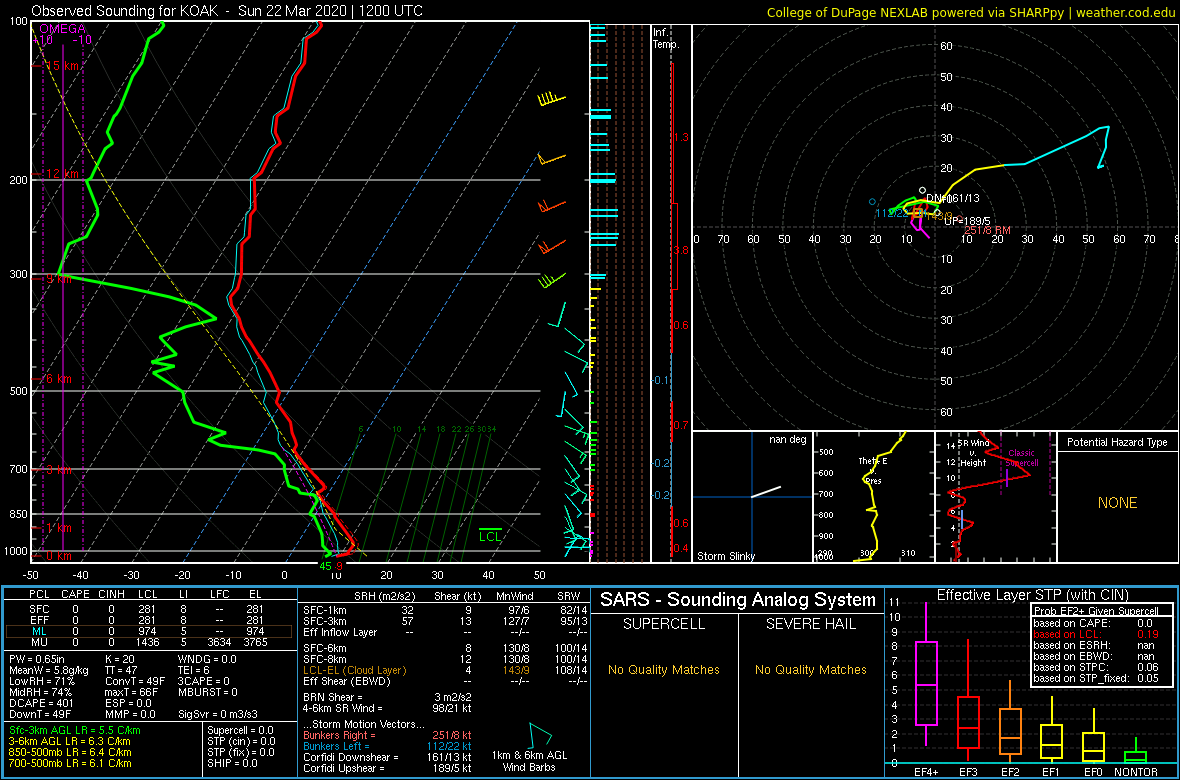The image size is (1180, 780).
Task: Click No Quality Matches under SEVERE HAIL
Action: point(810,669)
